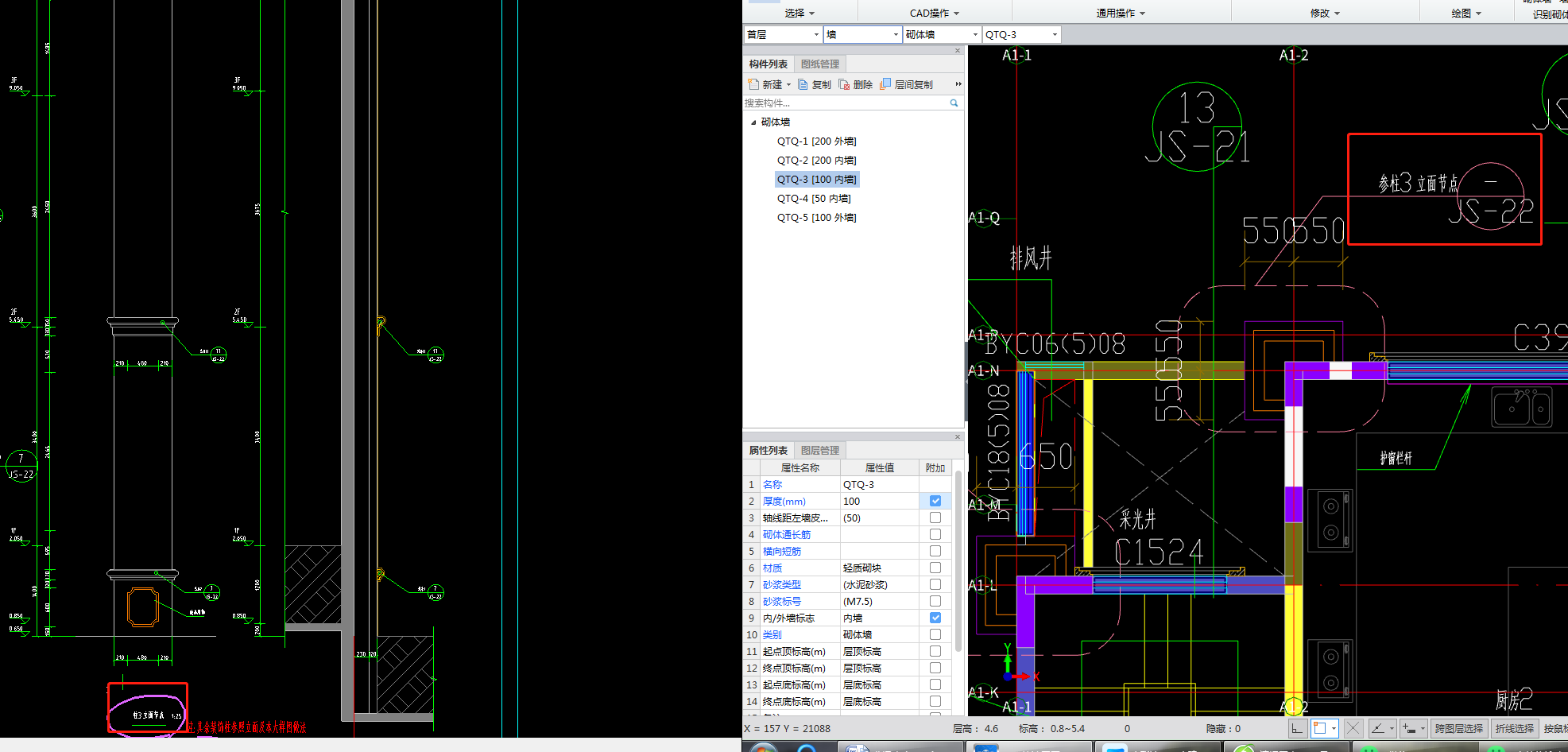The width and height of the screenshot is (1568, 752).
Task: Toggle the orthogonal mode icon in status bar
Action: point(1297,728)
